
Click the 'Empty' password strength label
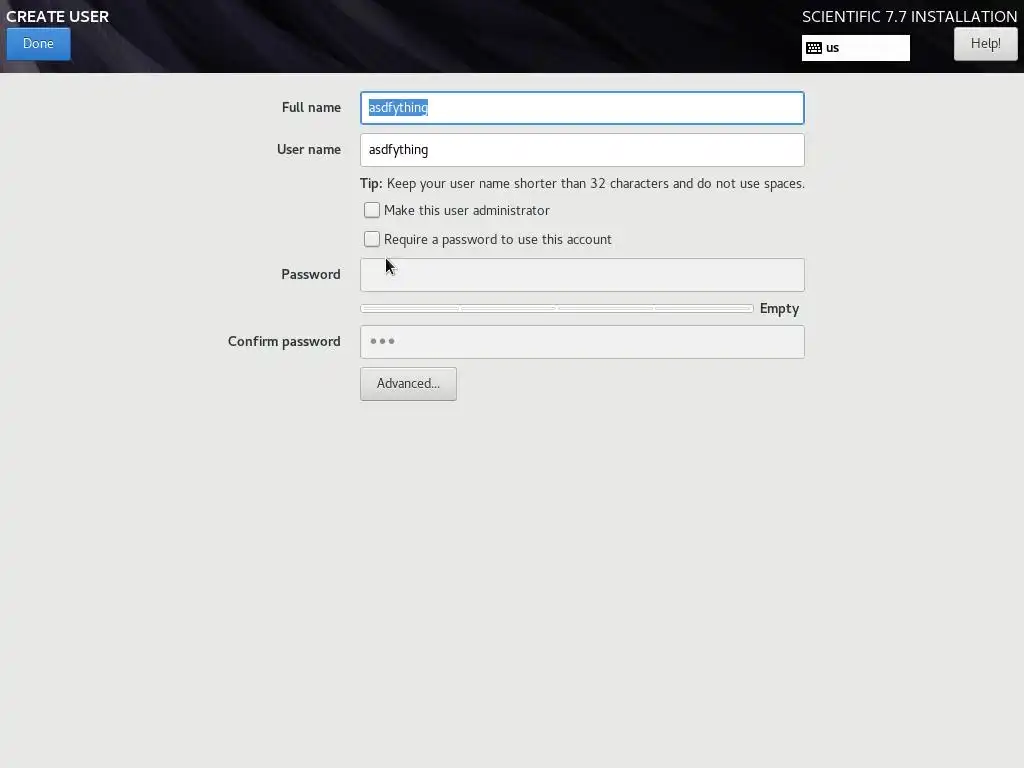coord(779,309)
